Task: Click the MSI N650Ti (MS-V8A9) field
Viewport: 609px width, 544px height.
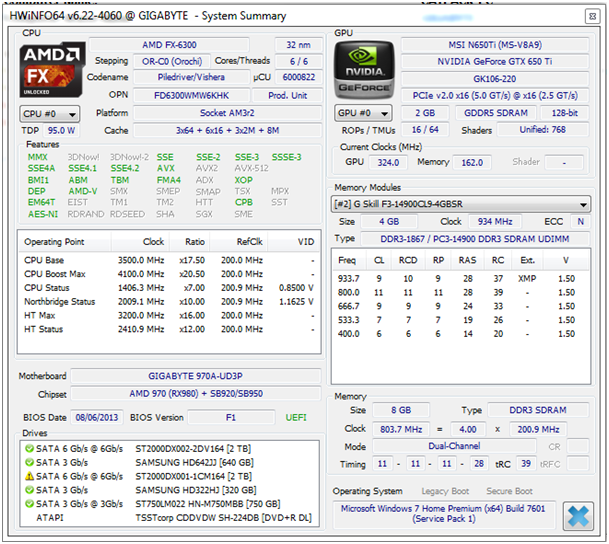Action: click(495, 45)
